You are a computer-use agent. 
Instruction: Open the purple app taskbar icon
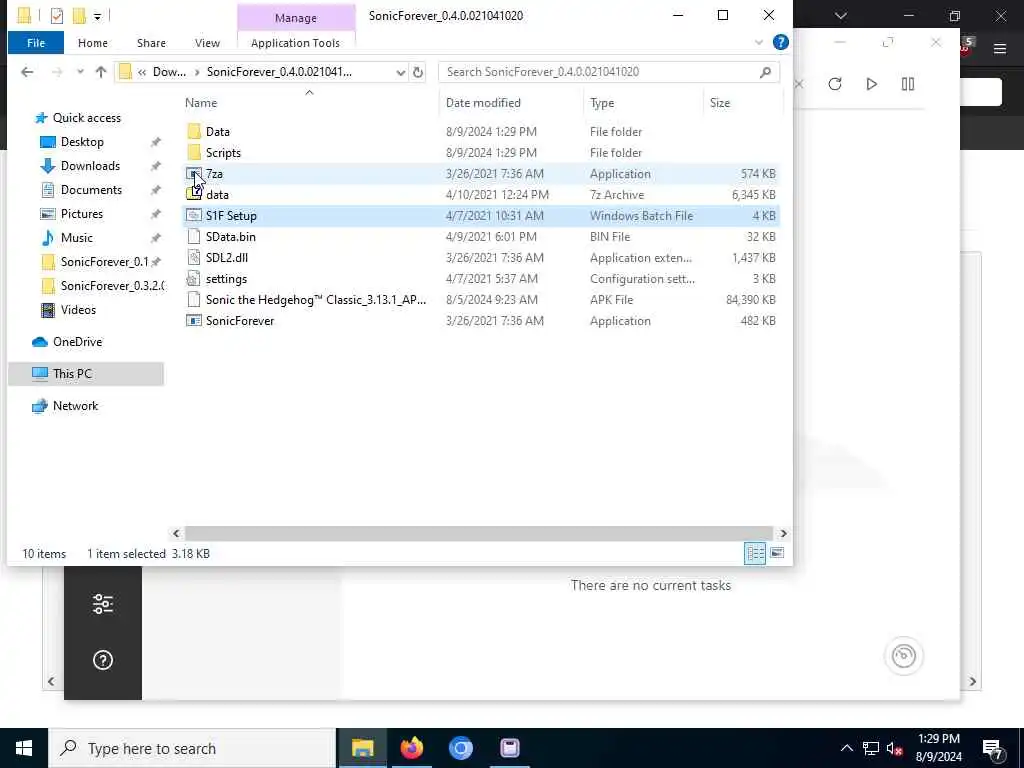510,748
